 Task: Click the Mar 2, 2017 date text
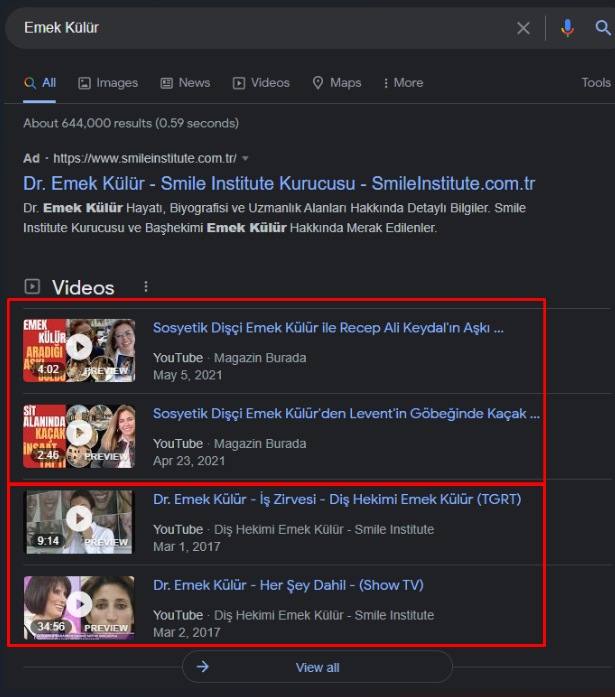click(187, 633)
